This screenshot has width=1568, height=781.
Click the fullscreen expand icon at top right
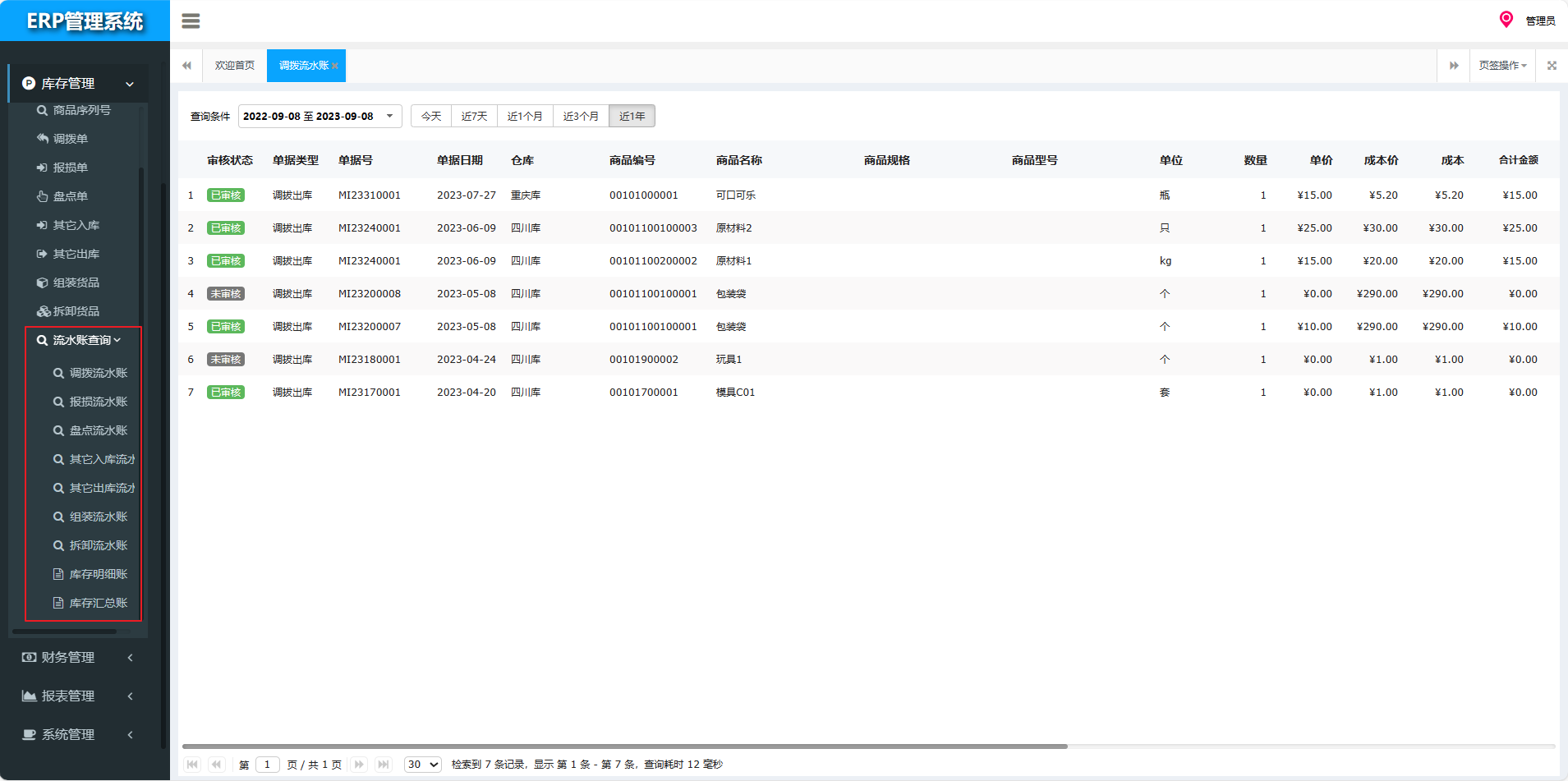1552,66
